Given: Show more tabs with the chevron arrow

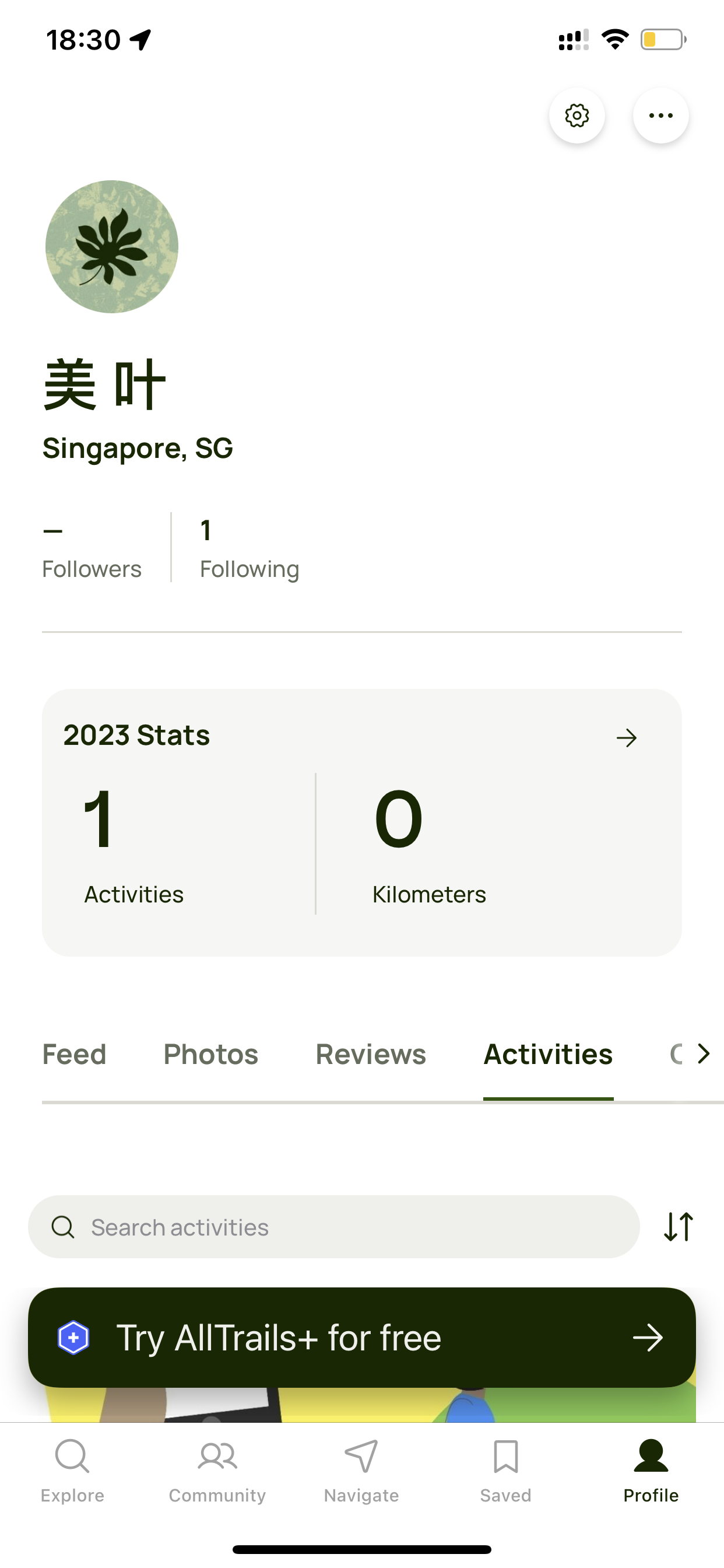Looking at the screenshot, I should [704, 1053].
